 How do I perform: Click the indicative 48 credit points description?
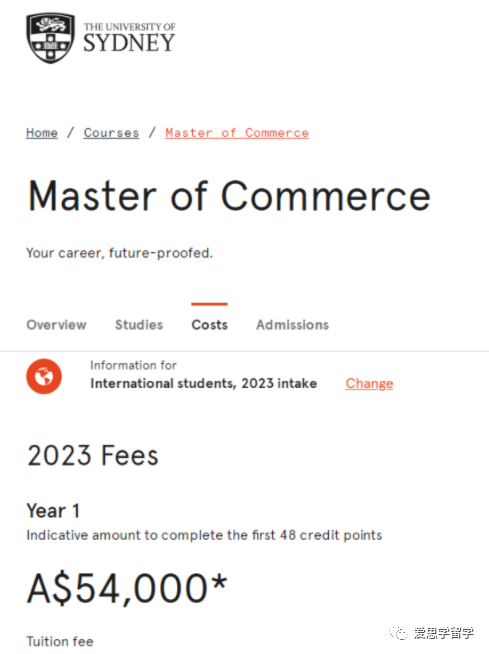click(x=204, y=536)
